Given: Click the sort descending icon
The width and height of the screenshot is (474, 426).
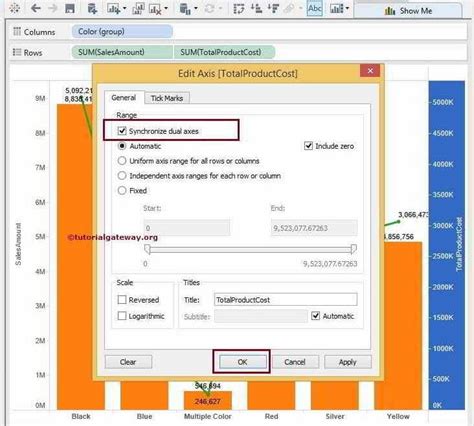Looking at the screenshot, I should 273,8.
